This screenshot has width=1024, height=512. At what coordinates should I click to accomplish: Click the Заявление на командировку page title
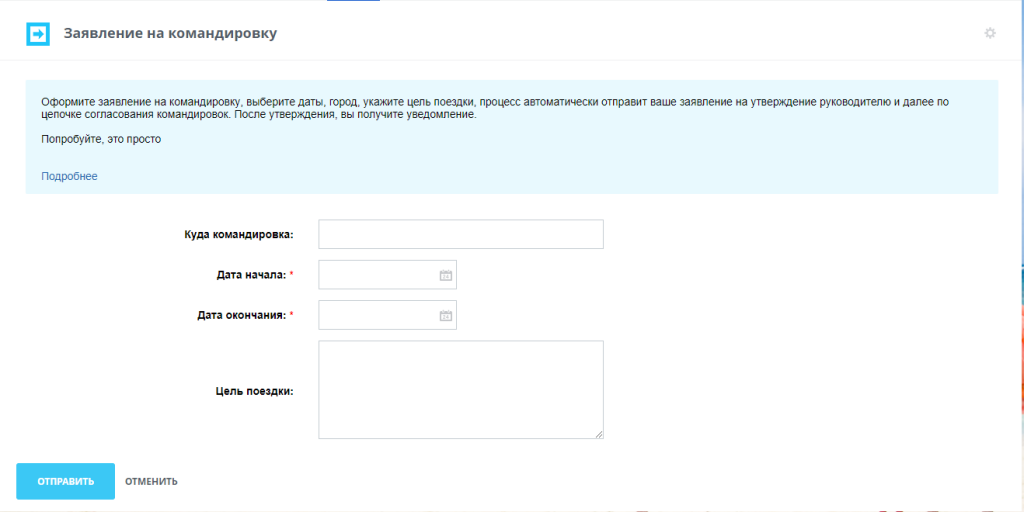coord(170,34)
